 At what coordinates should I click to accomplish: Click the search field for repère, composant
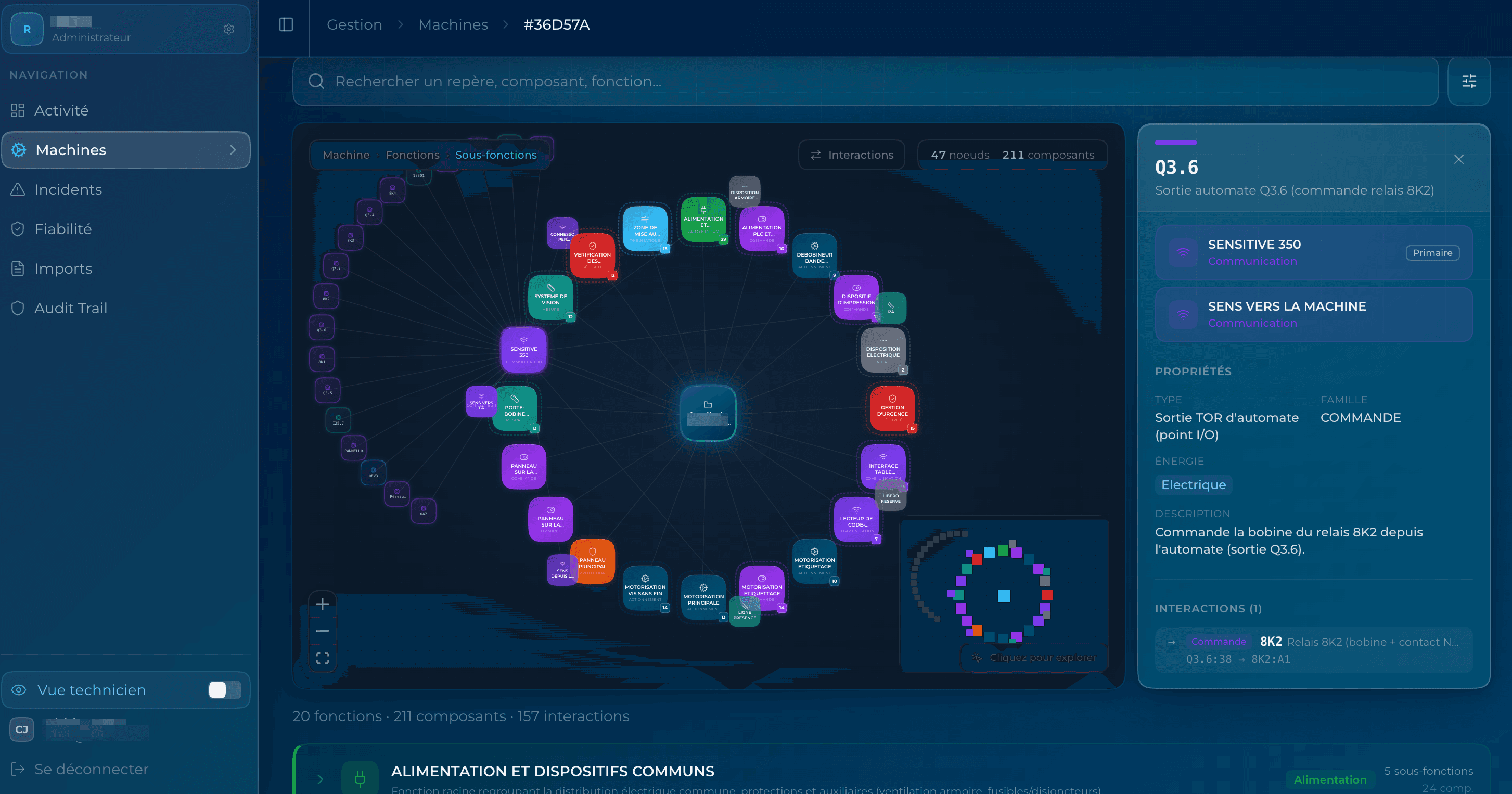click(865, 81)
